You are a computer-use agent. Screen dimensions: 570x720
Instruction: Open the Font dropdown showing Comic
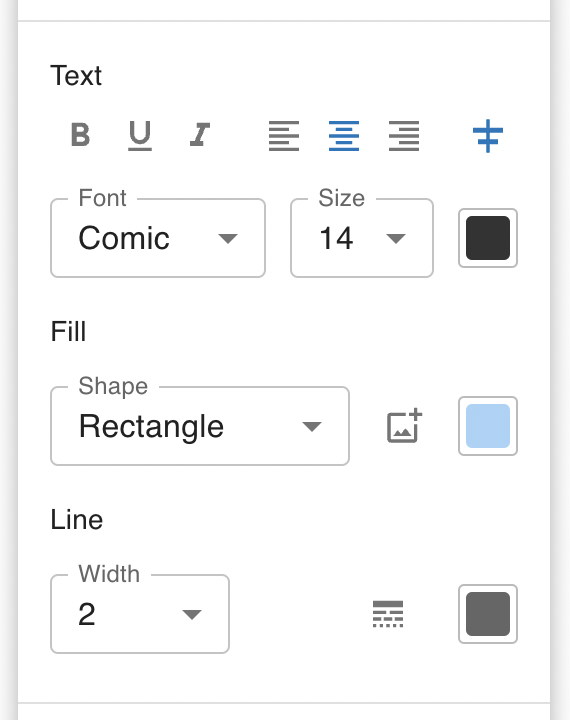158,238
